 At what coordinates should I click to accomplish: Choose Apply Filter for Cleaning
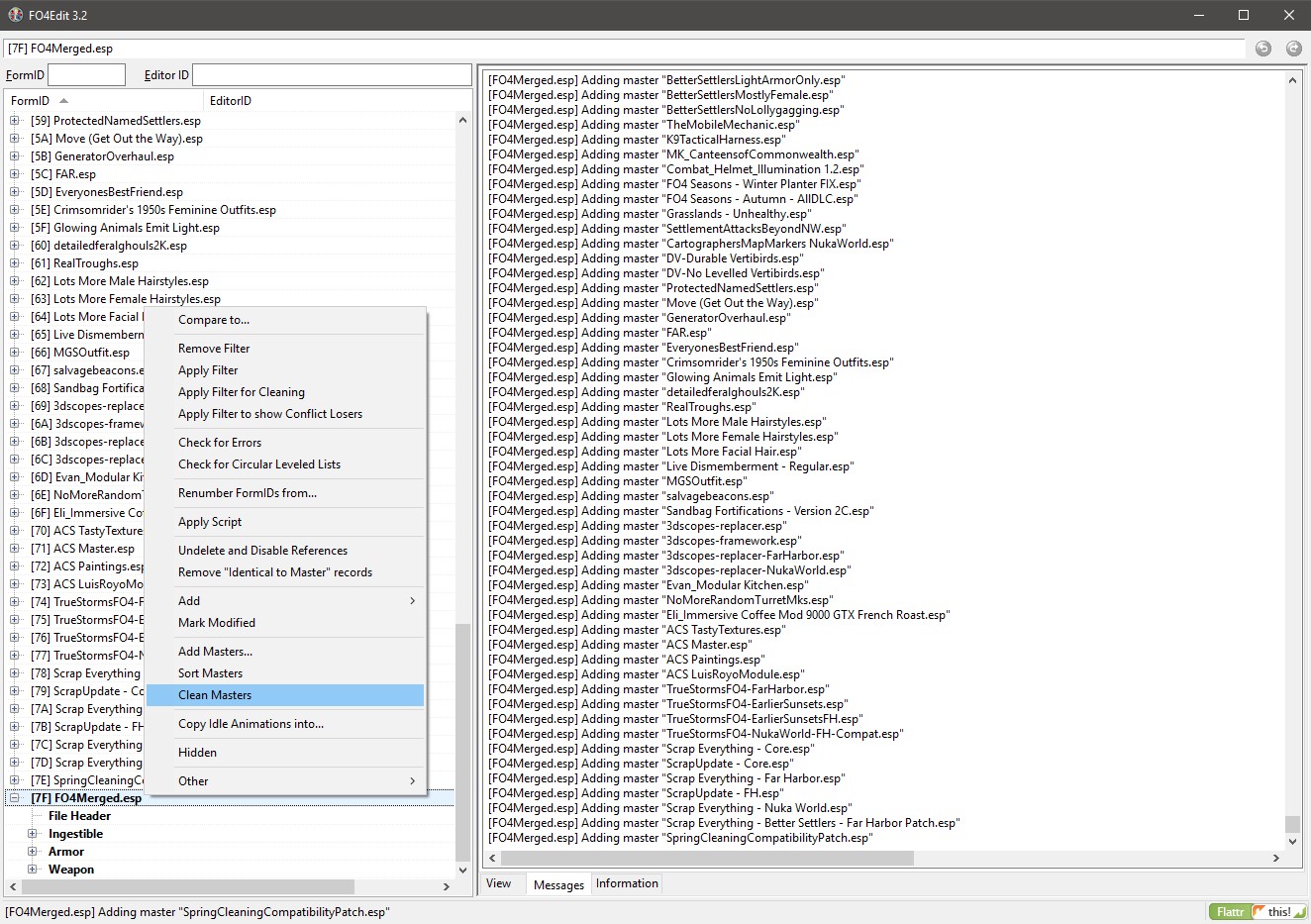pyautogui.click(x=285, y=392)
